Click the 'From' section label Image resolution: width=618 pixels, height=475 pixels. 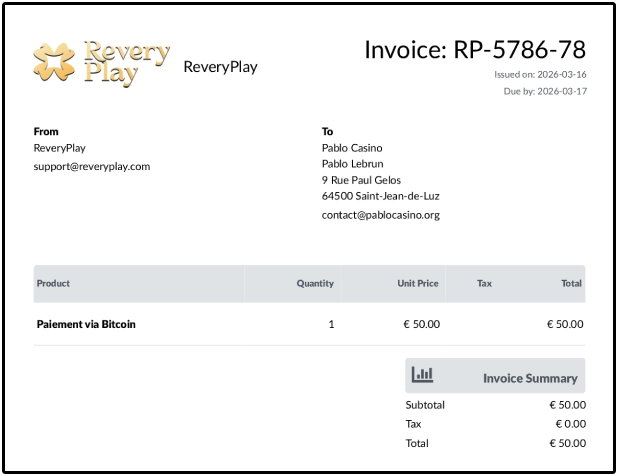tap(46, 131)
